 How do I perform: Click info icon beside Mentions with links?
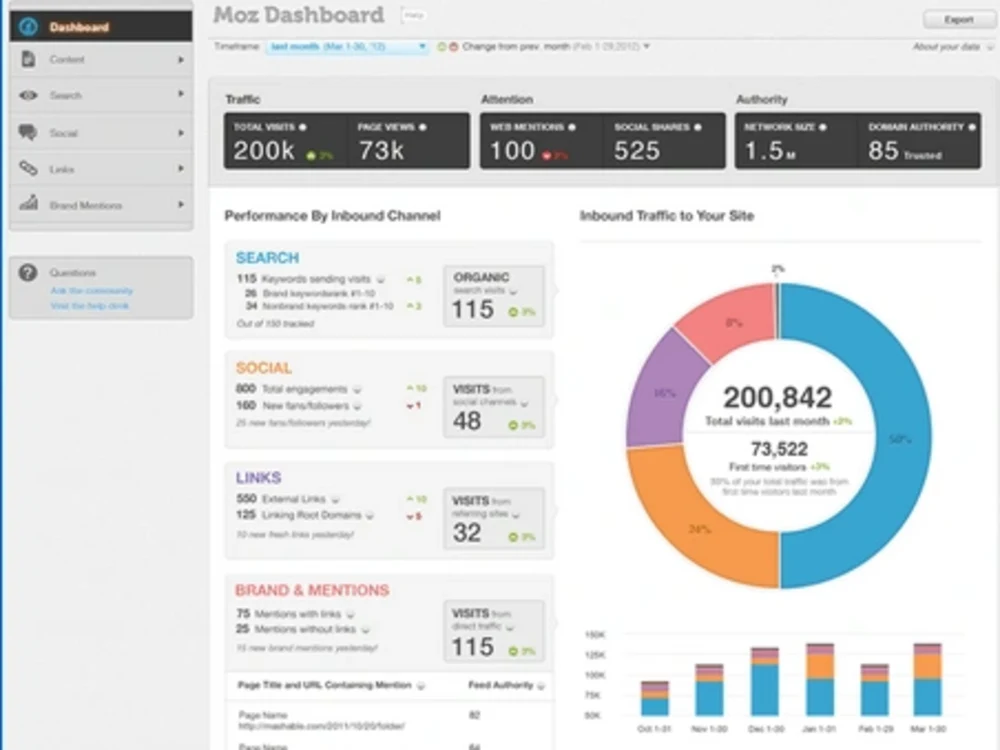[350, 614]
